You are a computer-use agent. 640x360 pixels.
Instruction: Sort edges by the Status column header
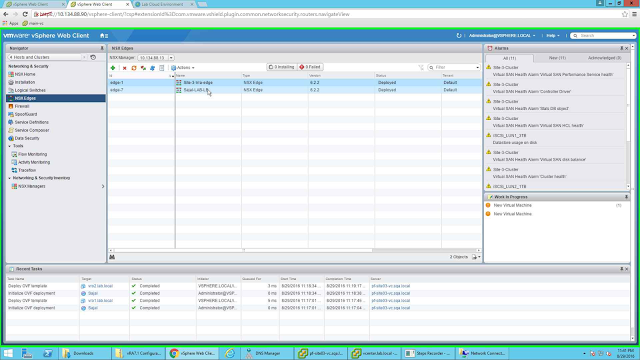pyautogui.click(x=408, y=76)
